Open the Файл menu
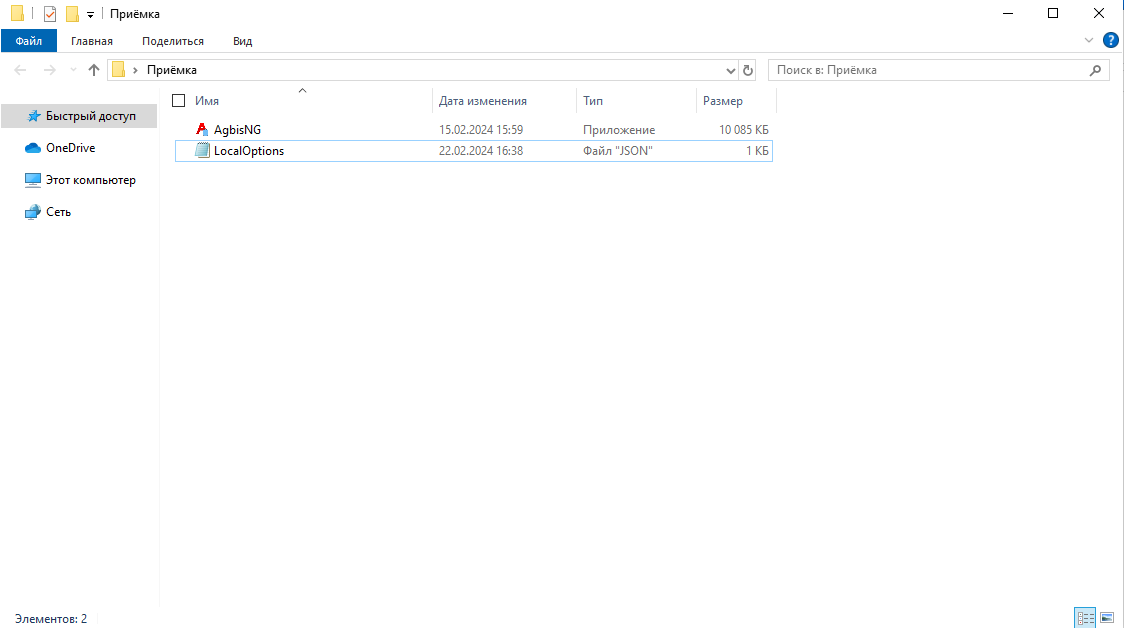Image resolution: width=1124 pixels, height=628 pixels. [28, 41]
